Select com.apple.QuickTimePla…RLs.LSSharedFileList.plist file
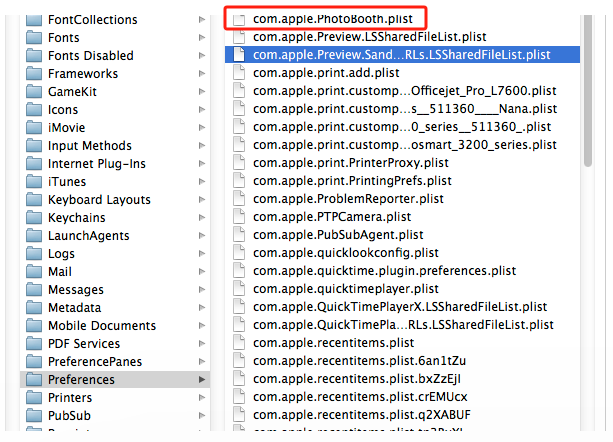This screenshot has height=442, width=613. (403, 325)
